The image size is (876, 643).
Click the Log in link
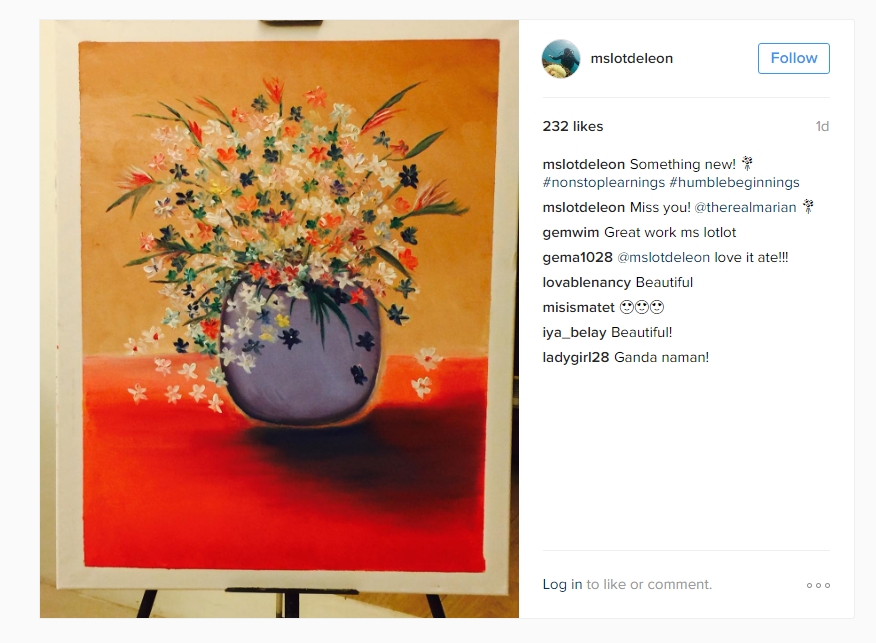click(562, 584)
